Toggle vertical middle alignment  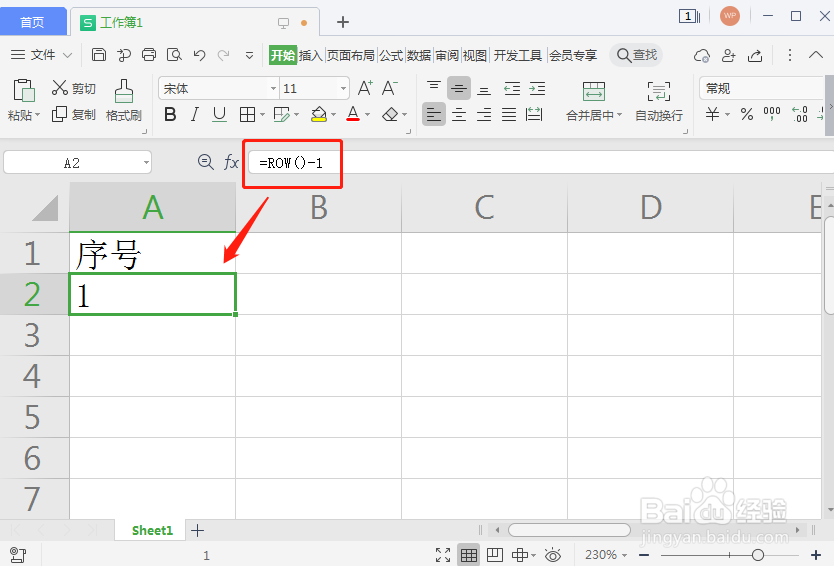[x=458, y=88]
